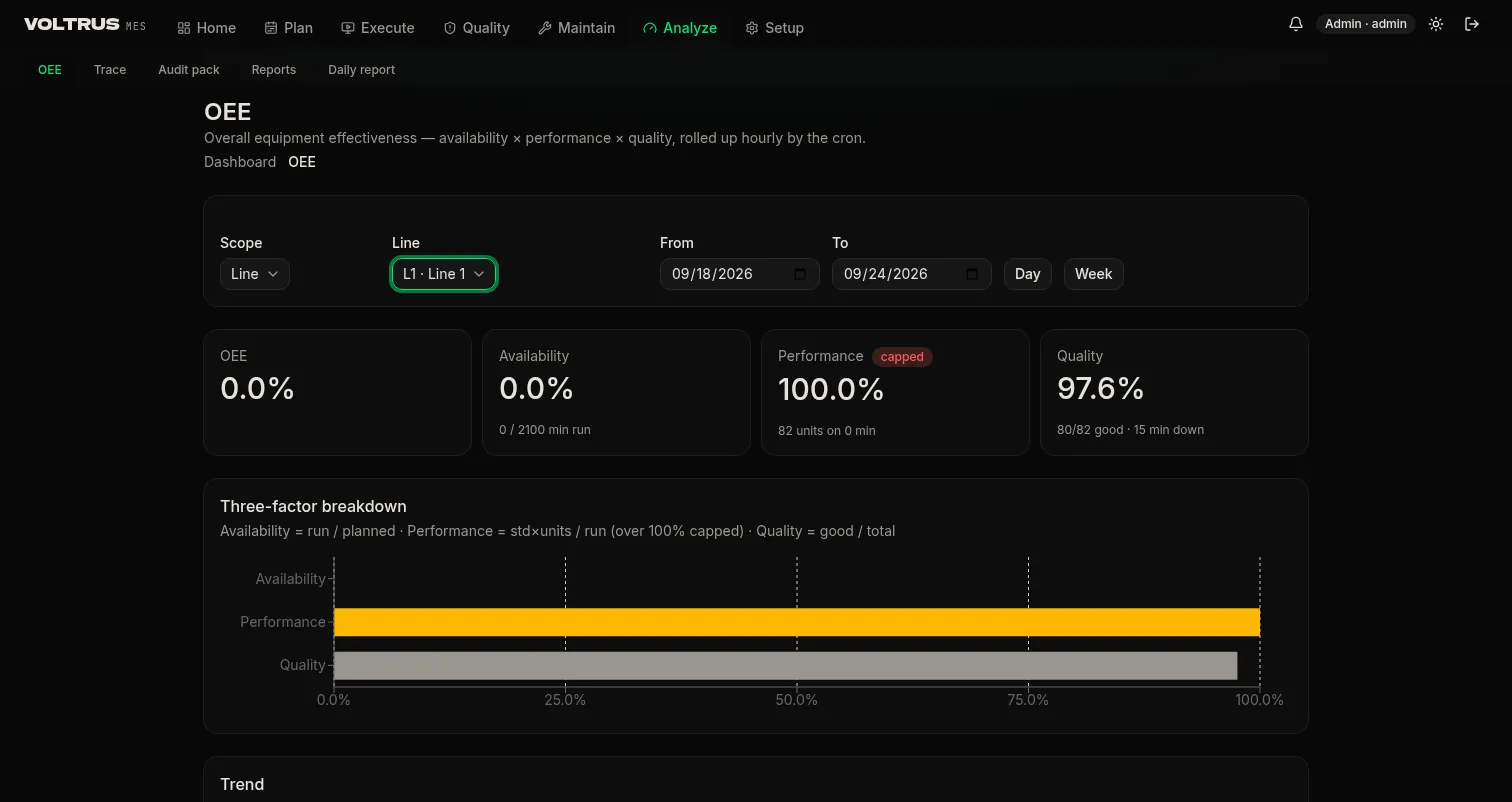Viewport: 1512px width, 802px height.
Task: Click "0 / 2100 min run" text
Action: pos(545,430)
